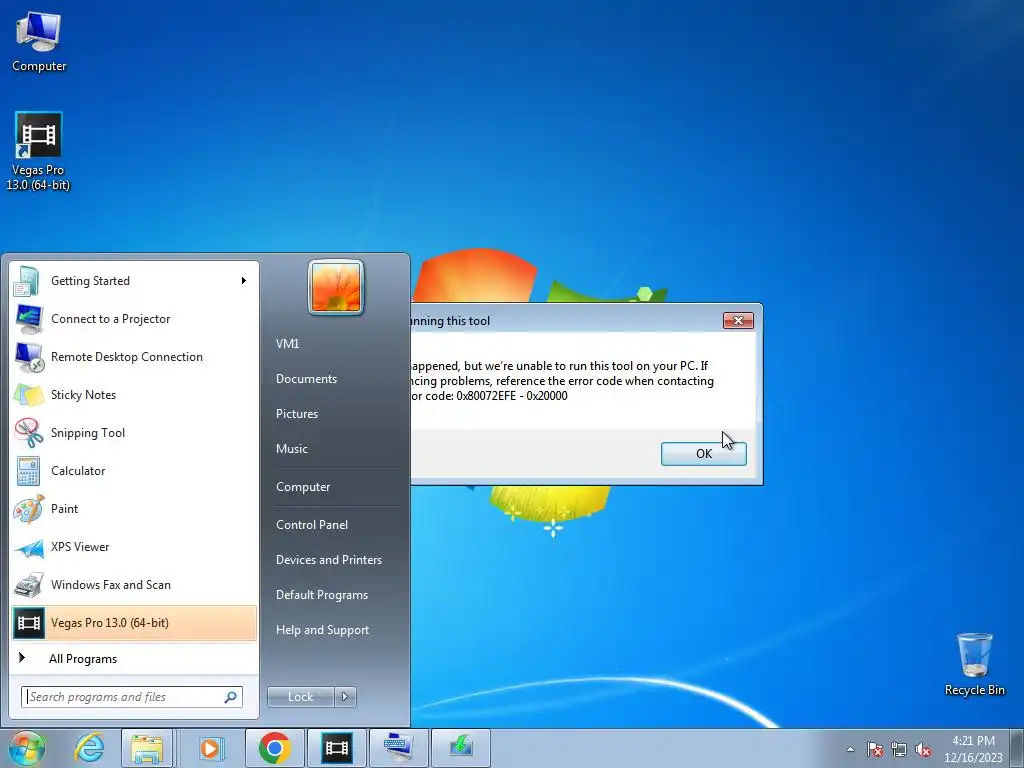This screenshot has height=768, width=1024.
Task: Select the Vegas Pro 13.0 desktop shortcut
Action: click(38, 152)
